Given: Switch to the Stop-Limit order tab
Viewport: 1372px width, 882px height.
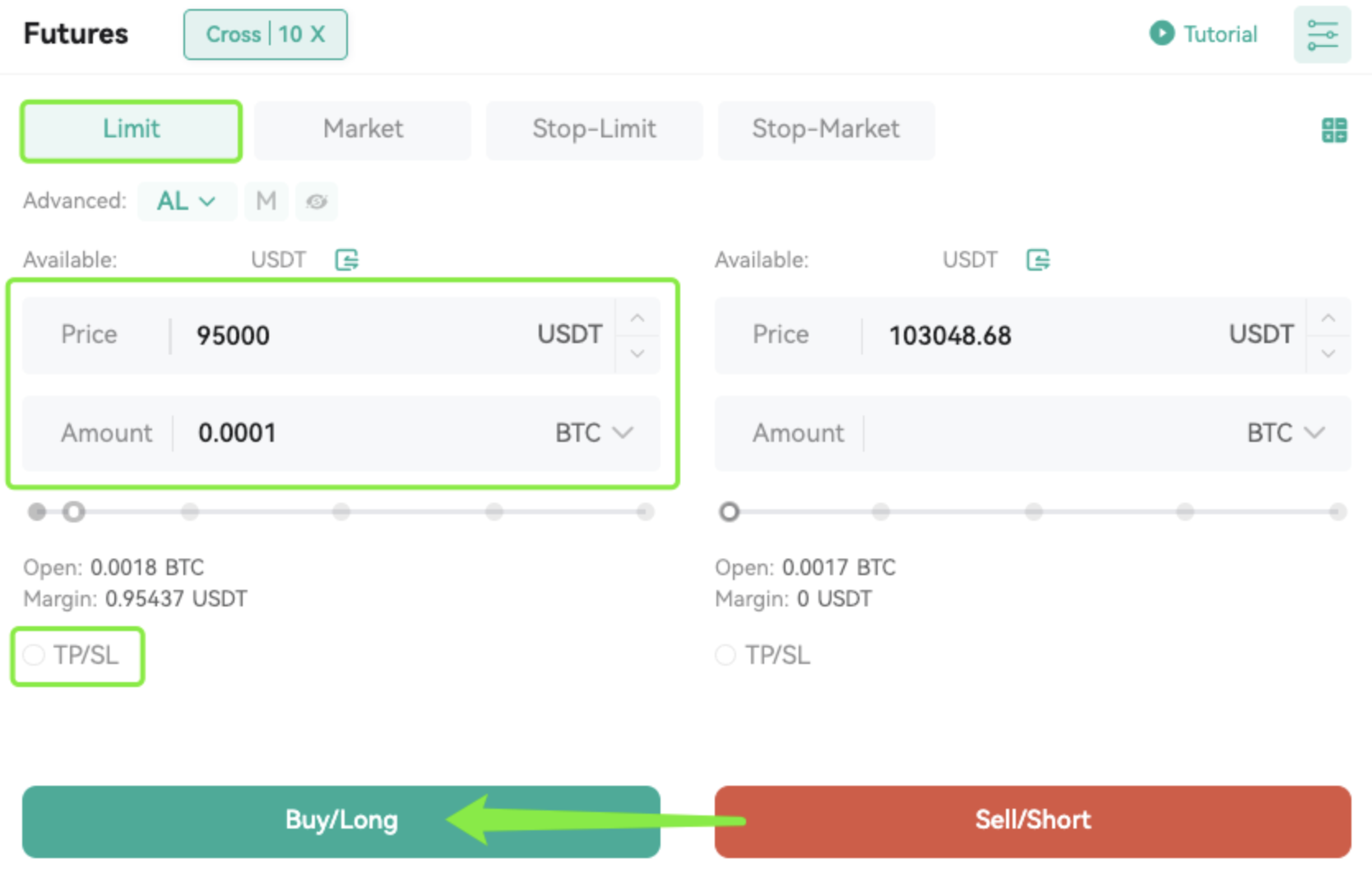Looking at the screenshot, I should tap(594, 129).
